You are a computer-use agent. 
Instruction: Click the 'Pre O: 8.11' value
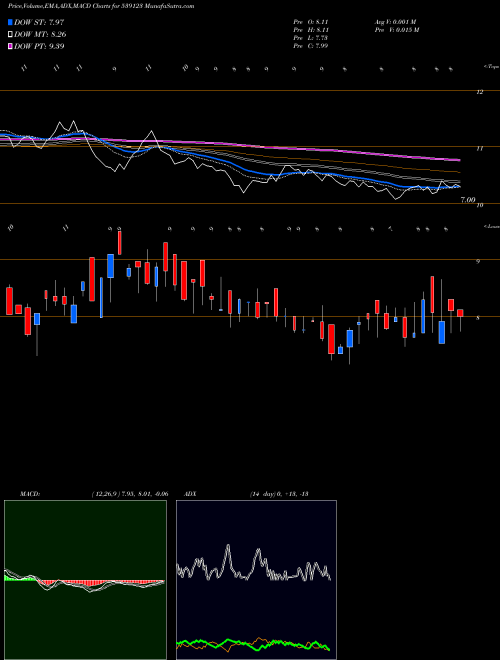tap(311, 22)
